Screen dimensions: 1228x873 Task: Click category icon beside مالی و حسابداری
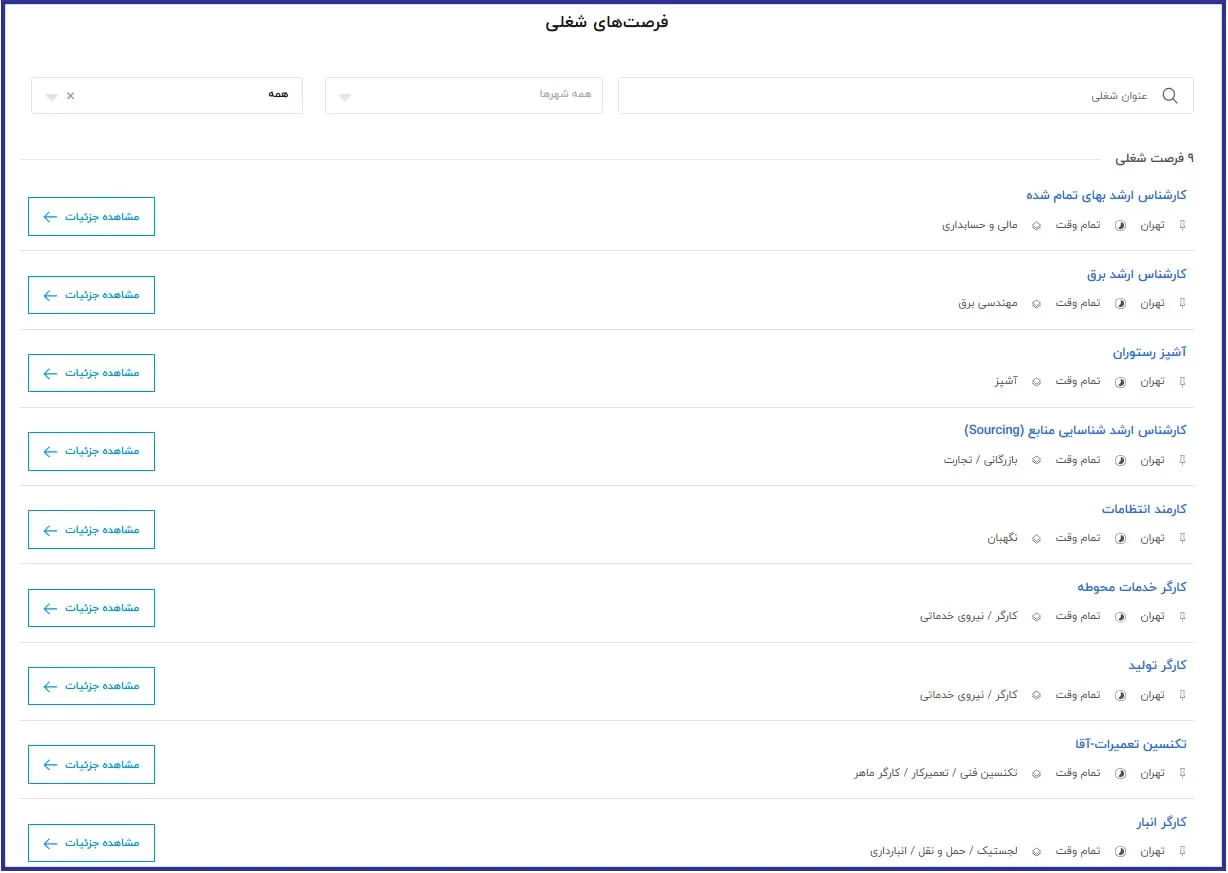(x=1037, y=225)
